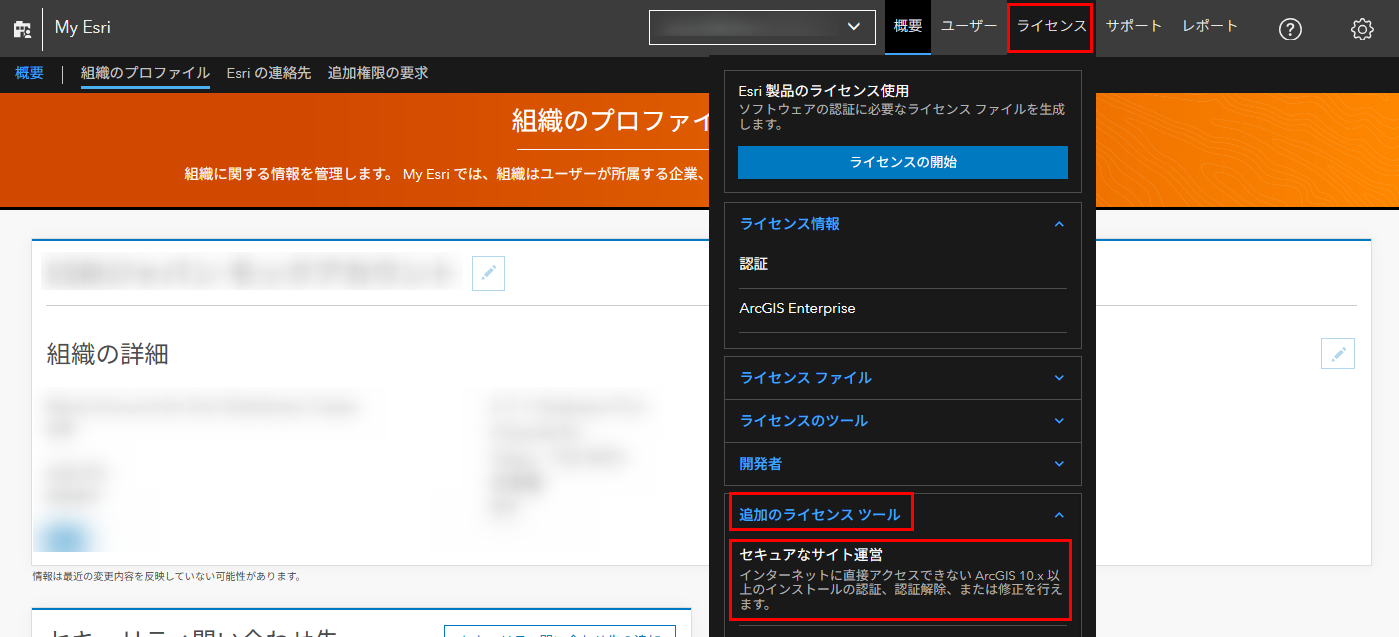Click pencil icon beside 組織の詳細
Screen dimensions: 1399x637
click(x=1337, y=353)
